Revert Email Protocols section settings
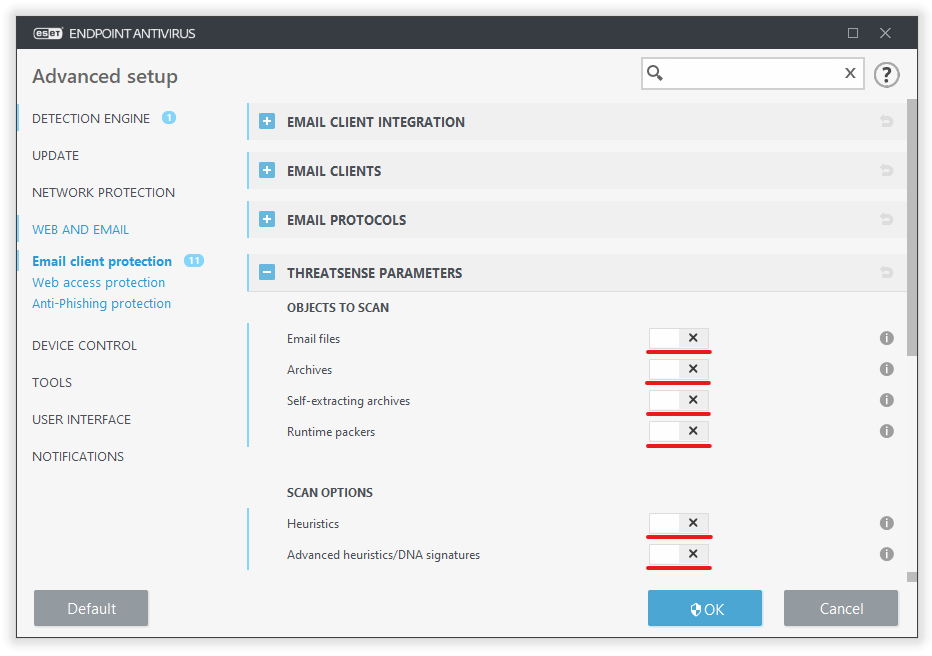The image size is (932, 656). [886, 219]
